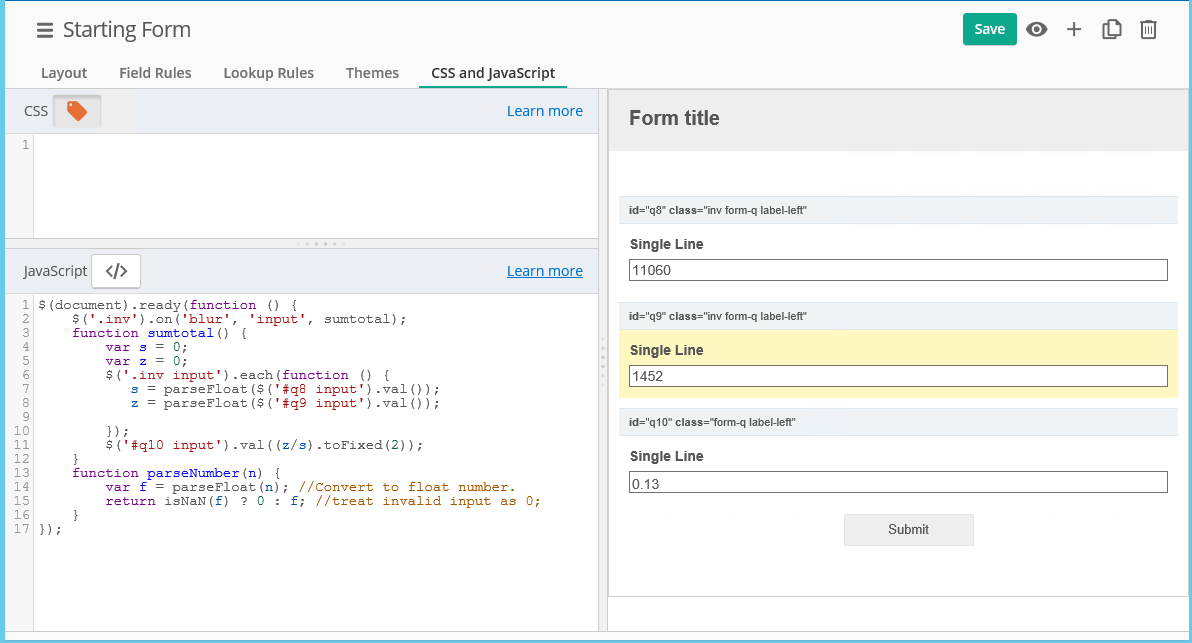Focus the Single Line input showing 1452
The width and height of the screenshot is (1192, 643).
coord(898,376)
